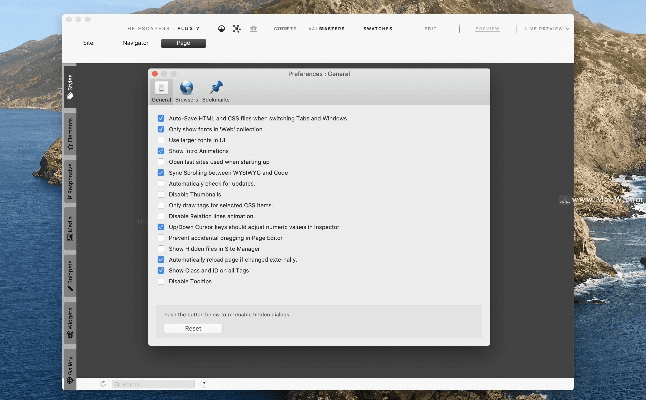Open the Styles sidebar panel
Viewport: 646px width, 400px height.
[x=70, y=87]
